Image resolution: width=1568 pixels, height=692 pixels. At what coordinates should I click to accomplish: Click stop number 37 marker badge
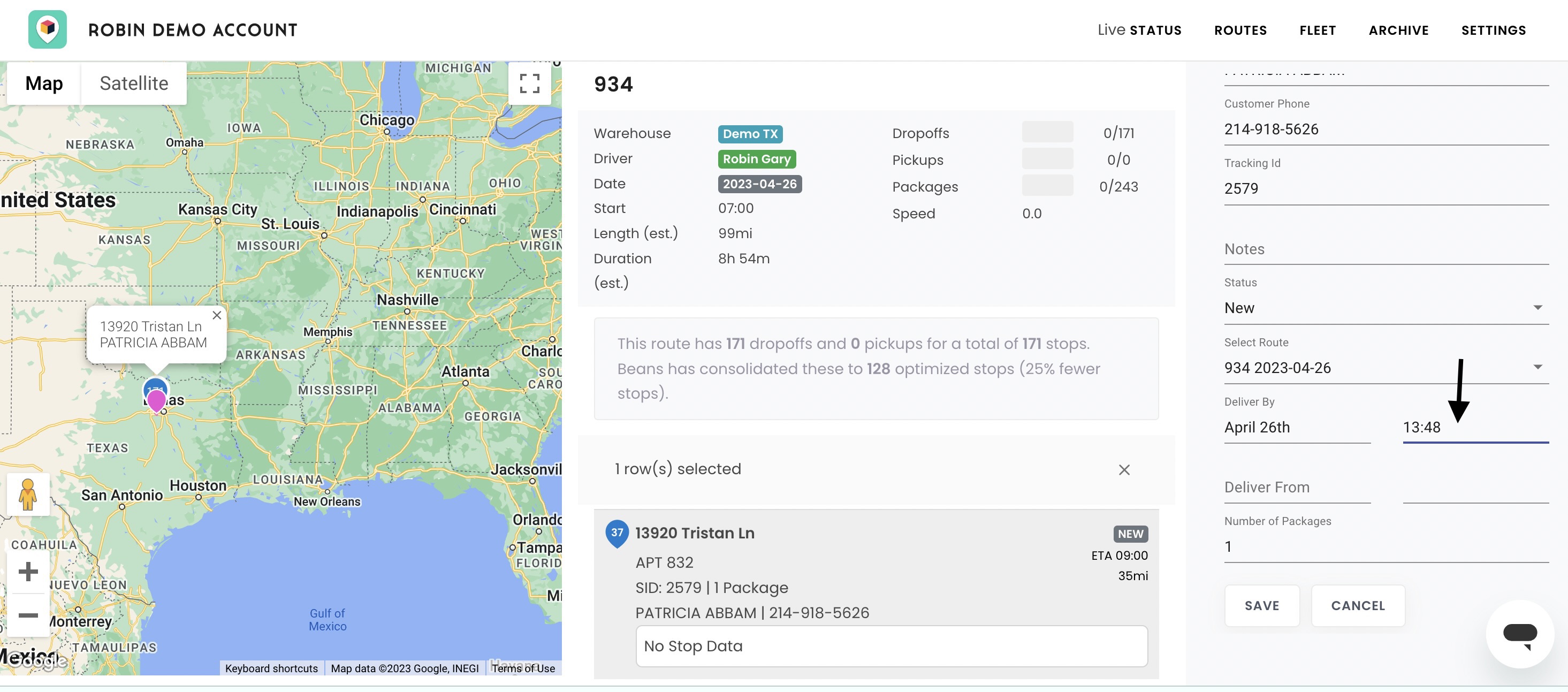pos(616,533)
